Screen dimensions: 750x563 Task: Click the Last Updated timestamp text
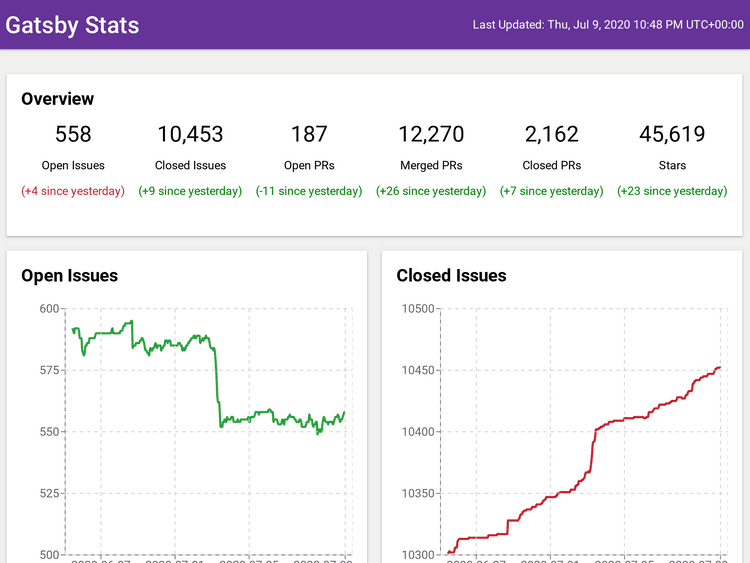point(608,24)
